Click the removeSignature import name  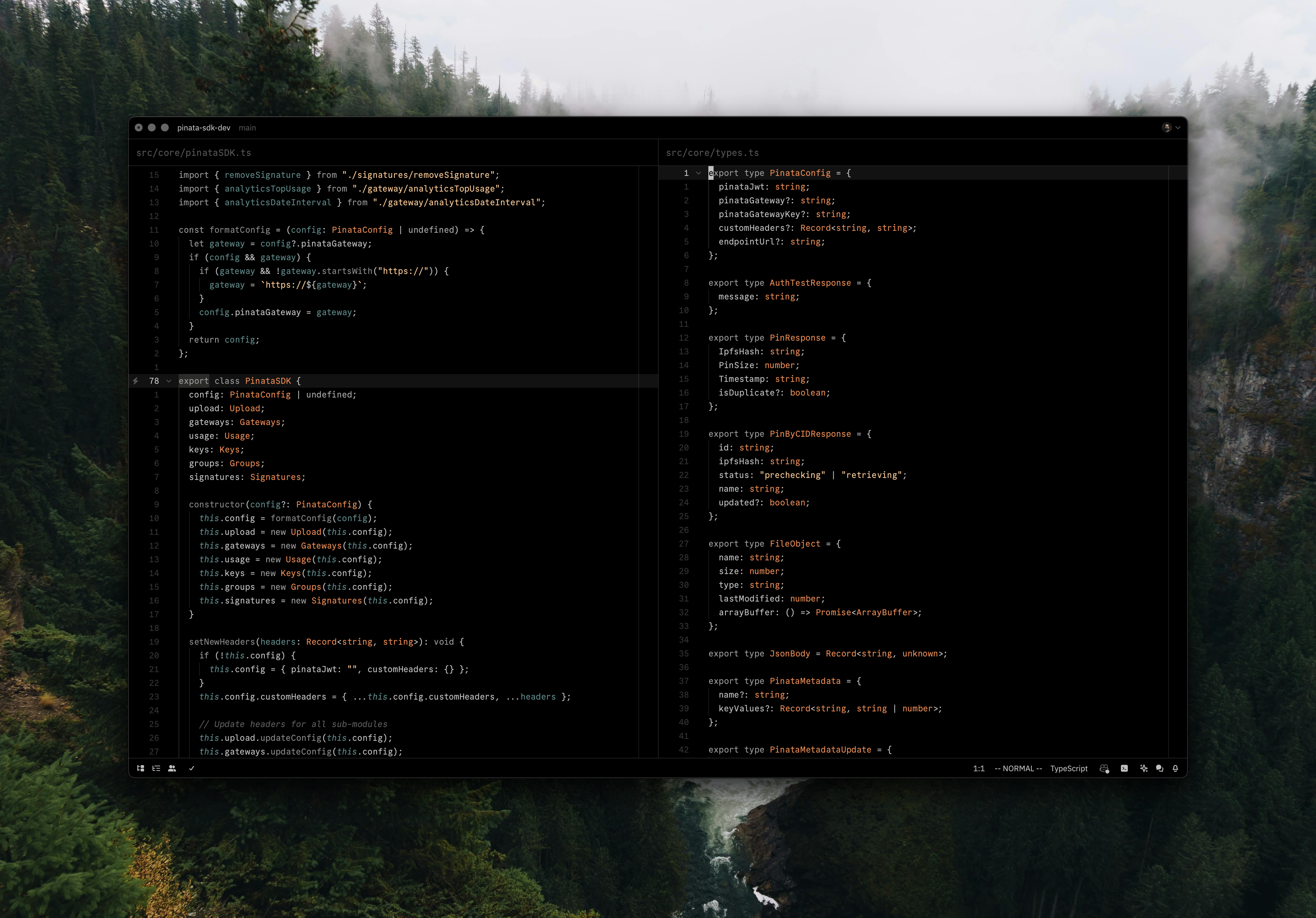click(263, 175)
